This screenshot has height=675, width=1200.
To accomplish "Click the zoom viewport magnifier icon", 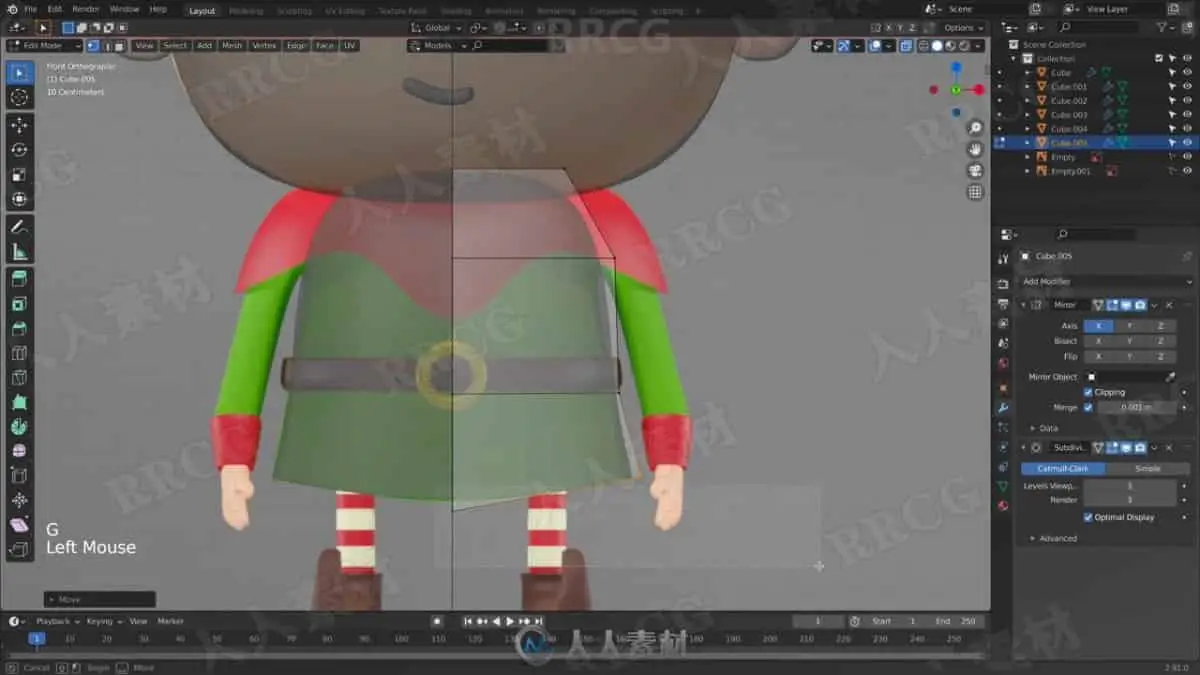I will (x=975, y=128).
